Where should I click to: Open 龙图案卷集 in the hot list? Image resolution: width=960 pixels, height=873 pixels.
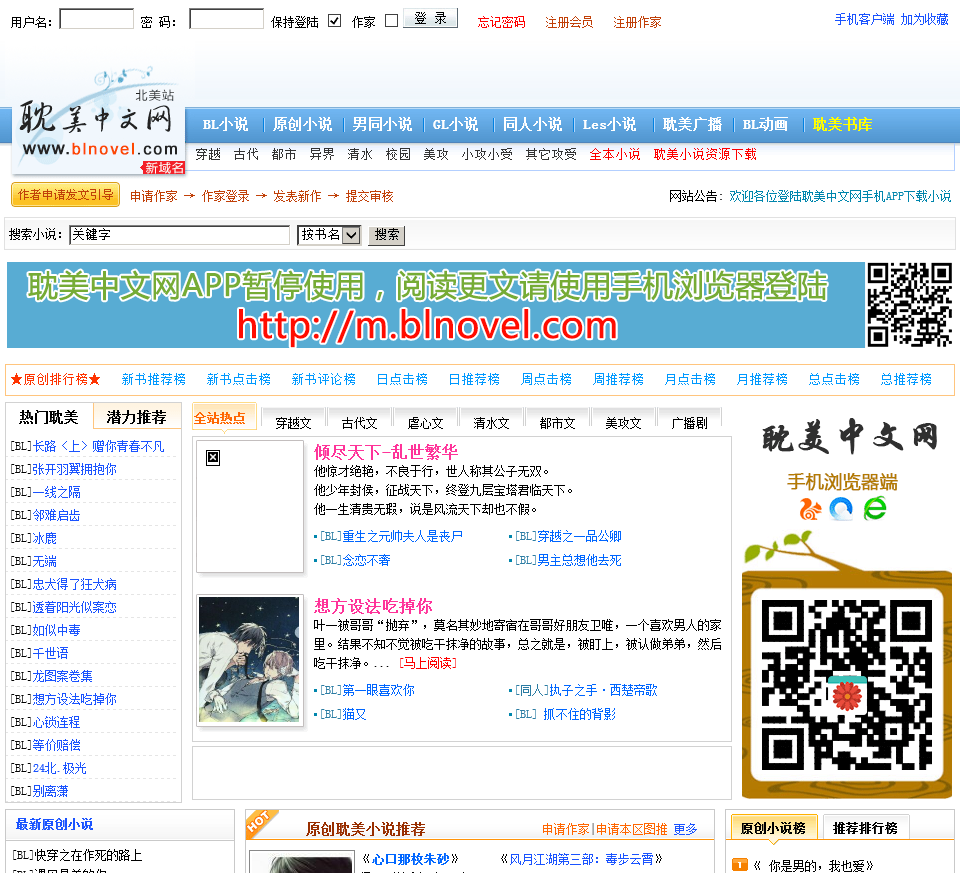pos(62,676)
